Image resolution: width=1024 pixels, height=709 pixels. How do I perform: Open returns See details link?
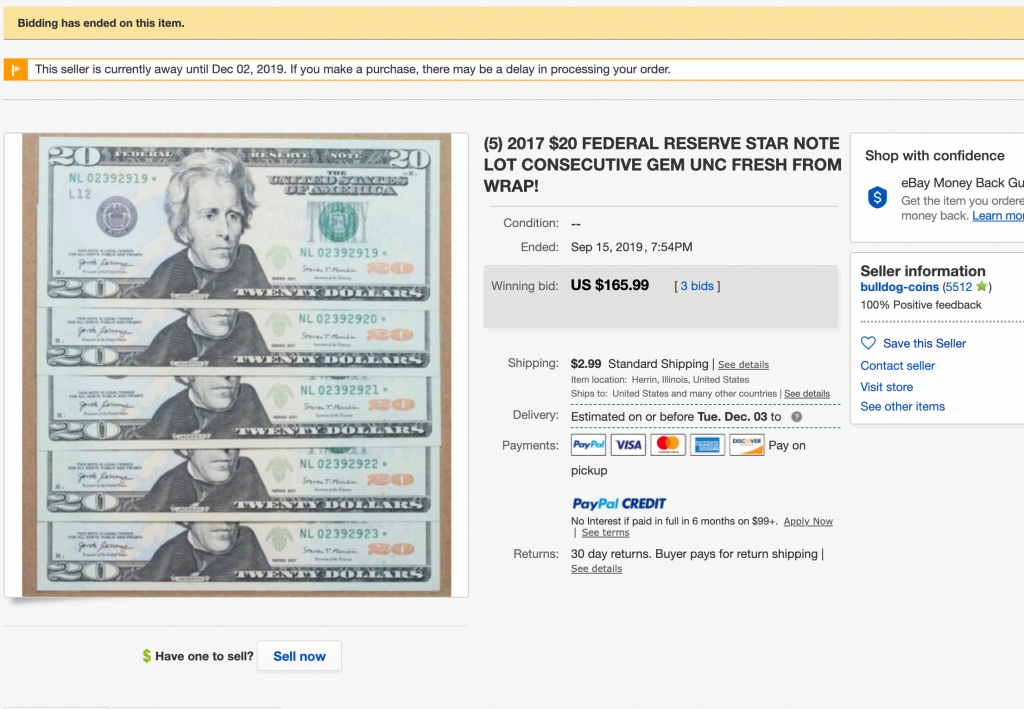pos(596,569)
